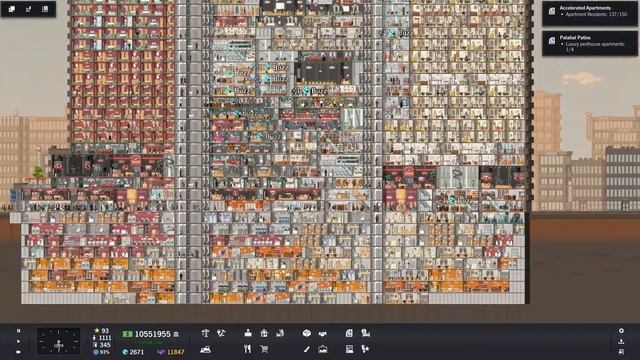Click the bank icon beside money

(176, 334)
